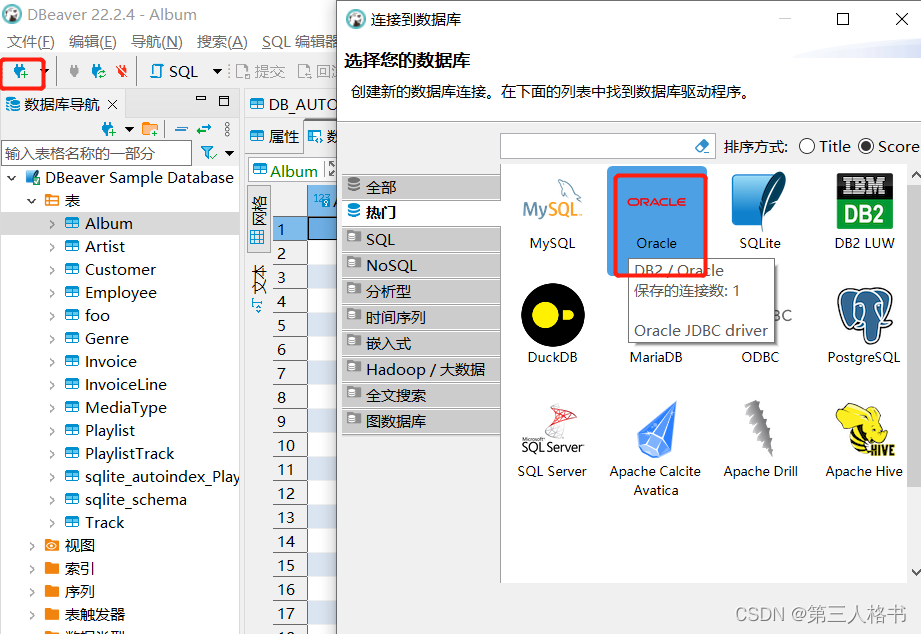Select the SQL category in dialog
This screenshot has width=921, height=634.
tap(421, 240)
